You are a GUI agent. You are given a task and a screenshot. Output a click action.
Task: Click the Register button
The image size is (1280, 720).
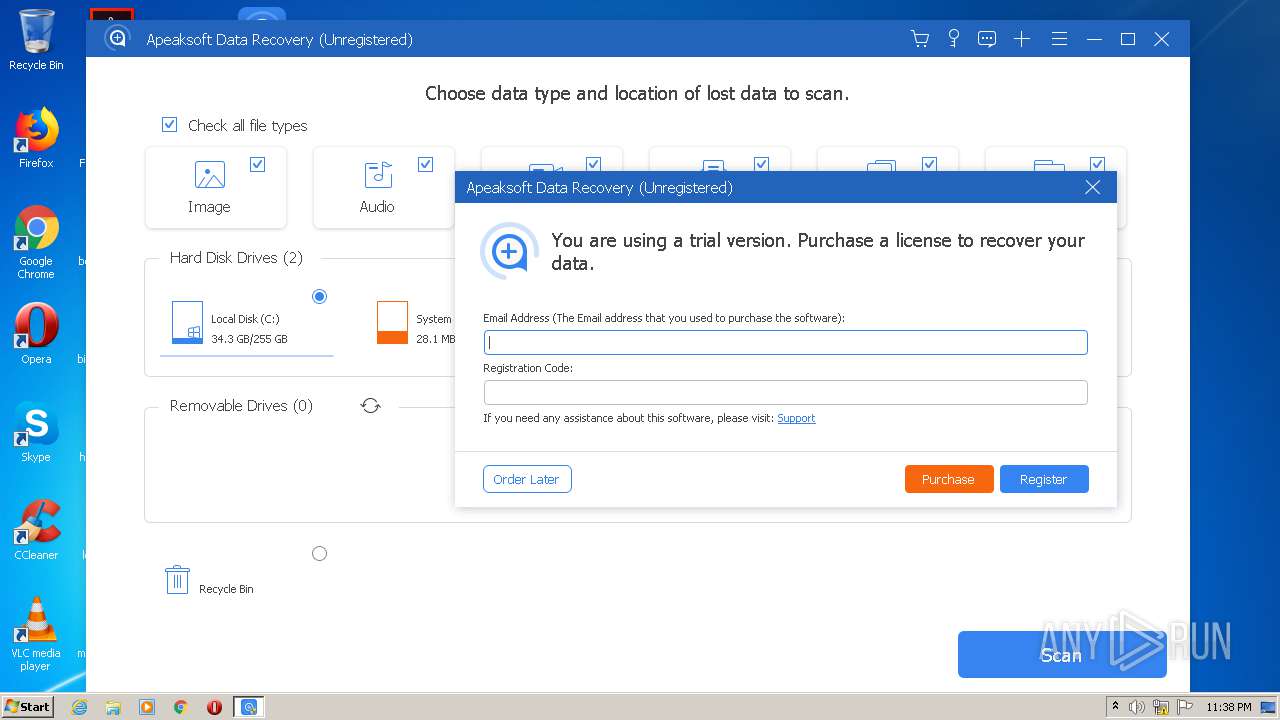coord(1044,479)
